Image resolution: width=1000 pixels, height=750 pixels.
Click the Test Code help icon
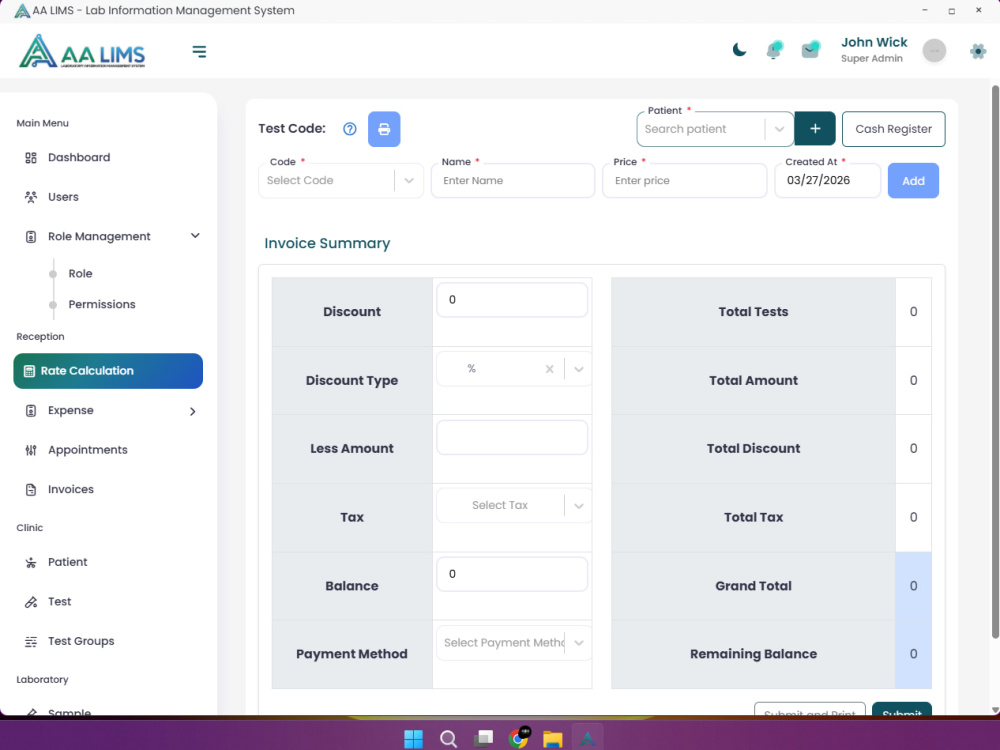coord(349,129)
